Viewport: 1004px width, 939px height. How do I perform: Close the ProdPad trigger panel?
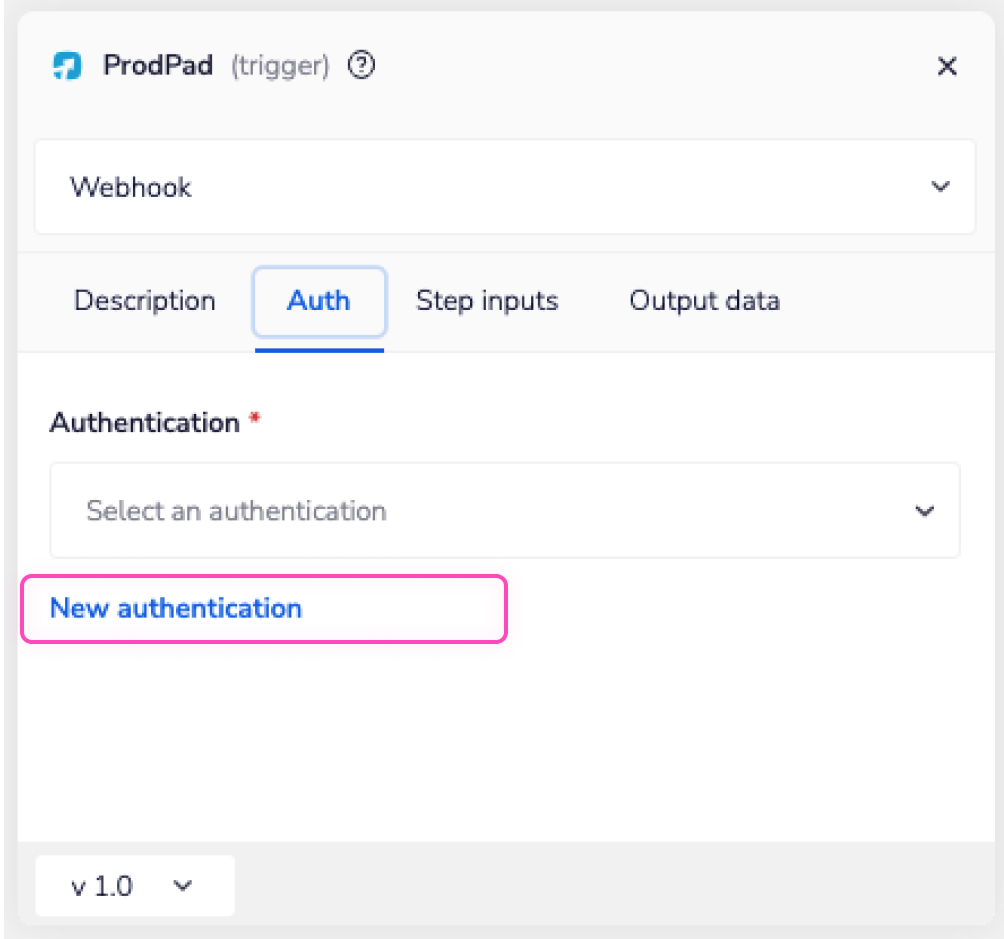(x=947, y=66)
